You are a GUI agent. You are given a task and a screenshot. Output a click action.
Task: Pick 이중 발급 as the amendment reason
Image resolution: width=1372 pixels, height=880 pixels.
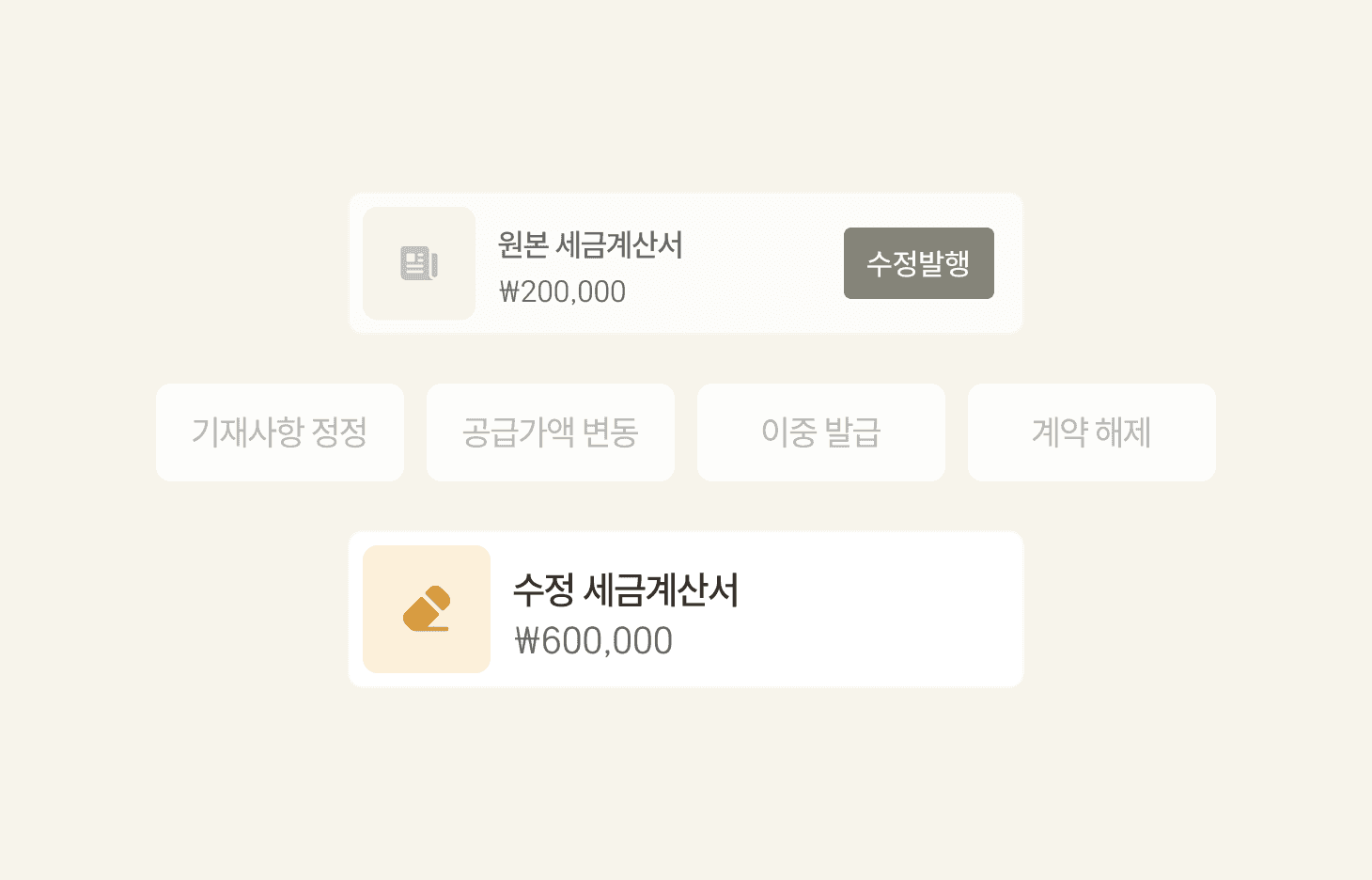[821, 432]
